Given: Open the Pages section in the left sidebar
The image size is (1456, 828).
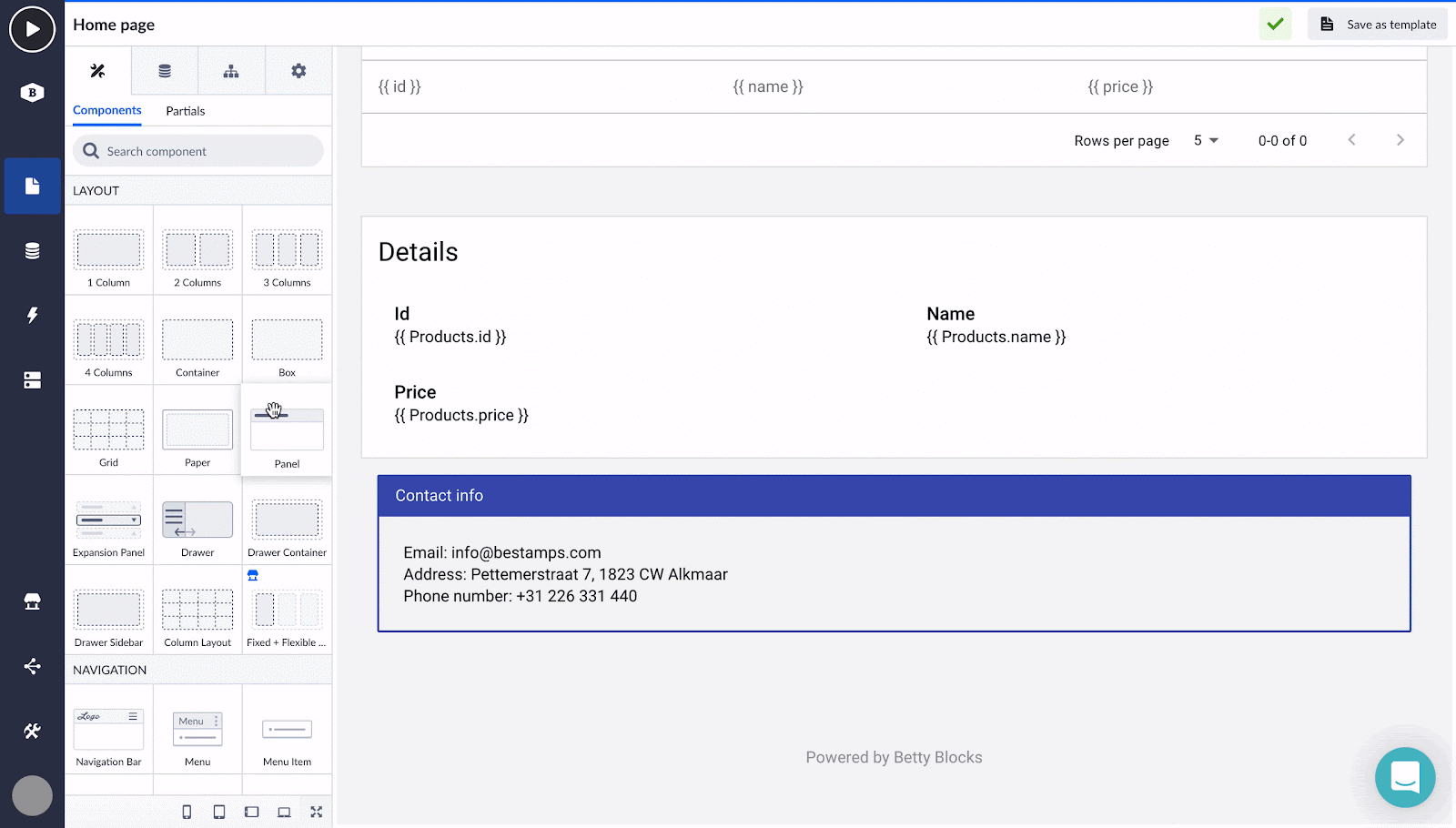Looking at the screenshot, I should click(x=33, y=186).
